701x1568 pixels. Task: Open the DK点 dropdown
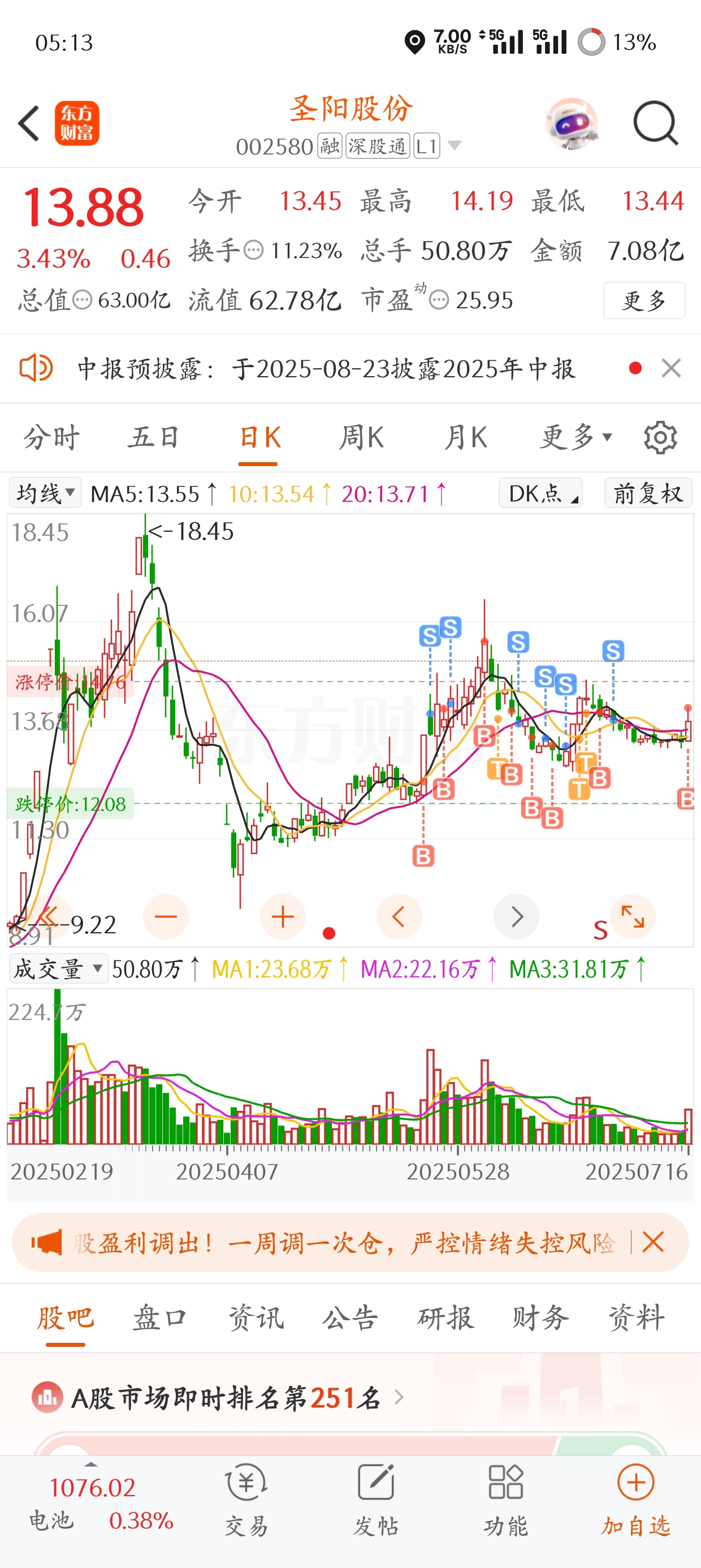click(x=540, y=493)
